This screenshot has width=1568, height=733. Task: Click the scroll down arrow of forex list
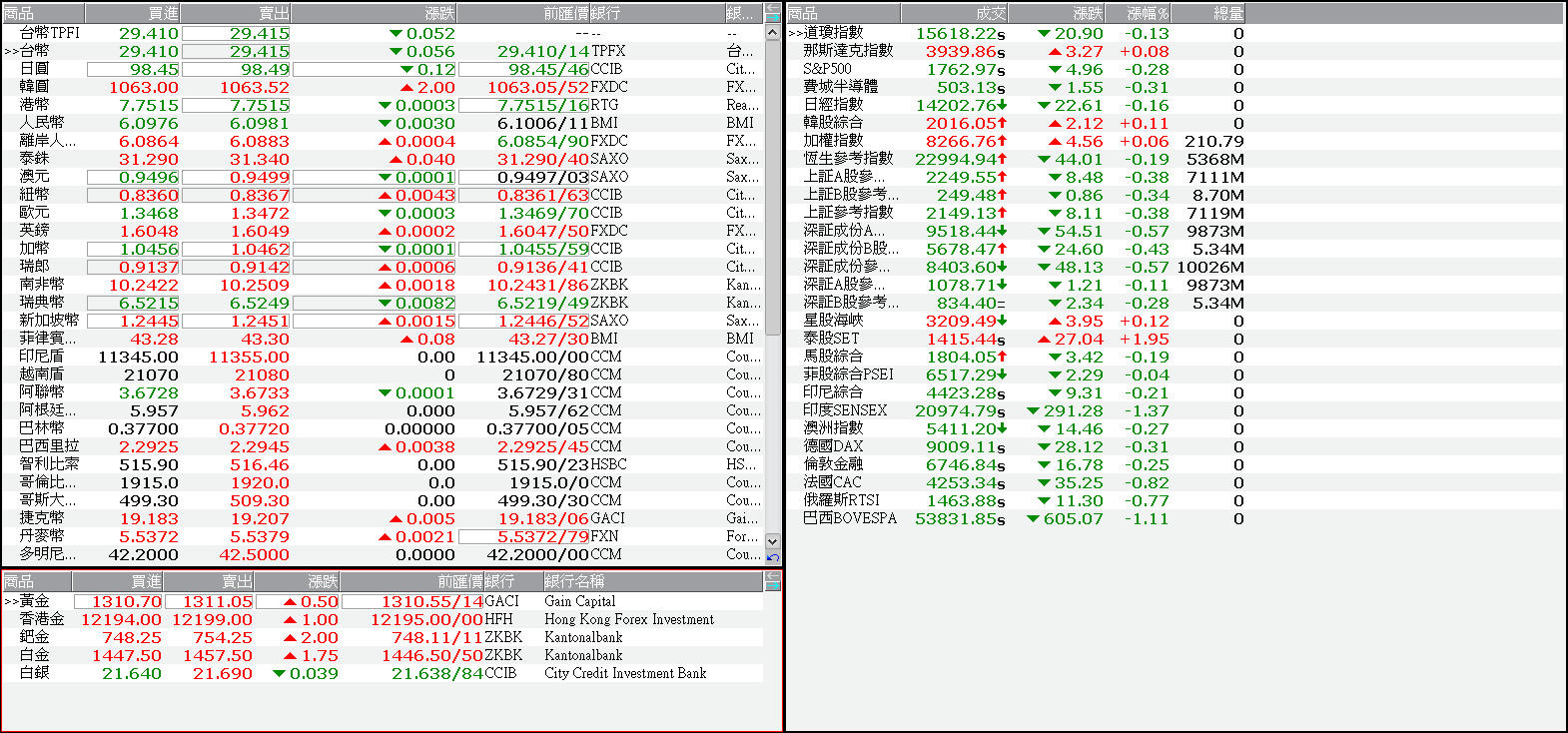[x=773, y=540]
